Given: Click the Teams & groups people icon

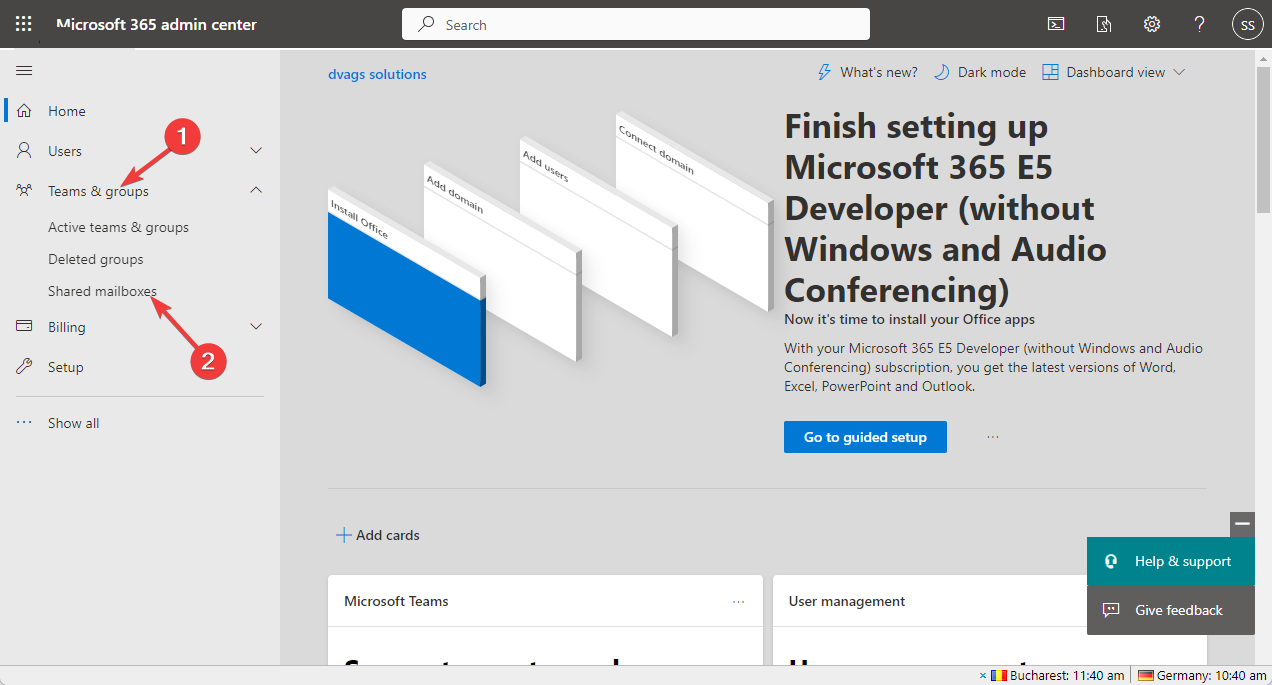Looking at the screenshot, I should click(25, 190).
